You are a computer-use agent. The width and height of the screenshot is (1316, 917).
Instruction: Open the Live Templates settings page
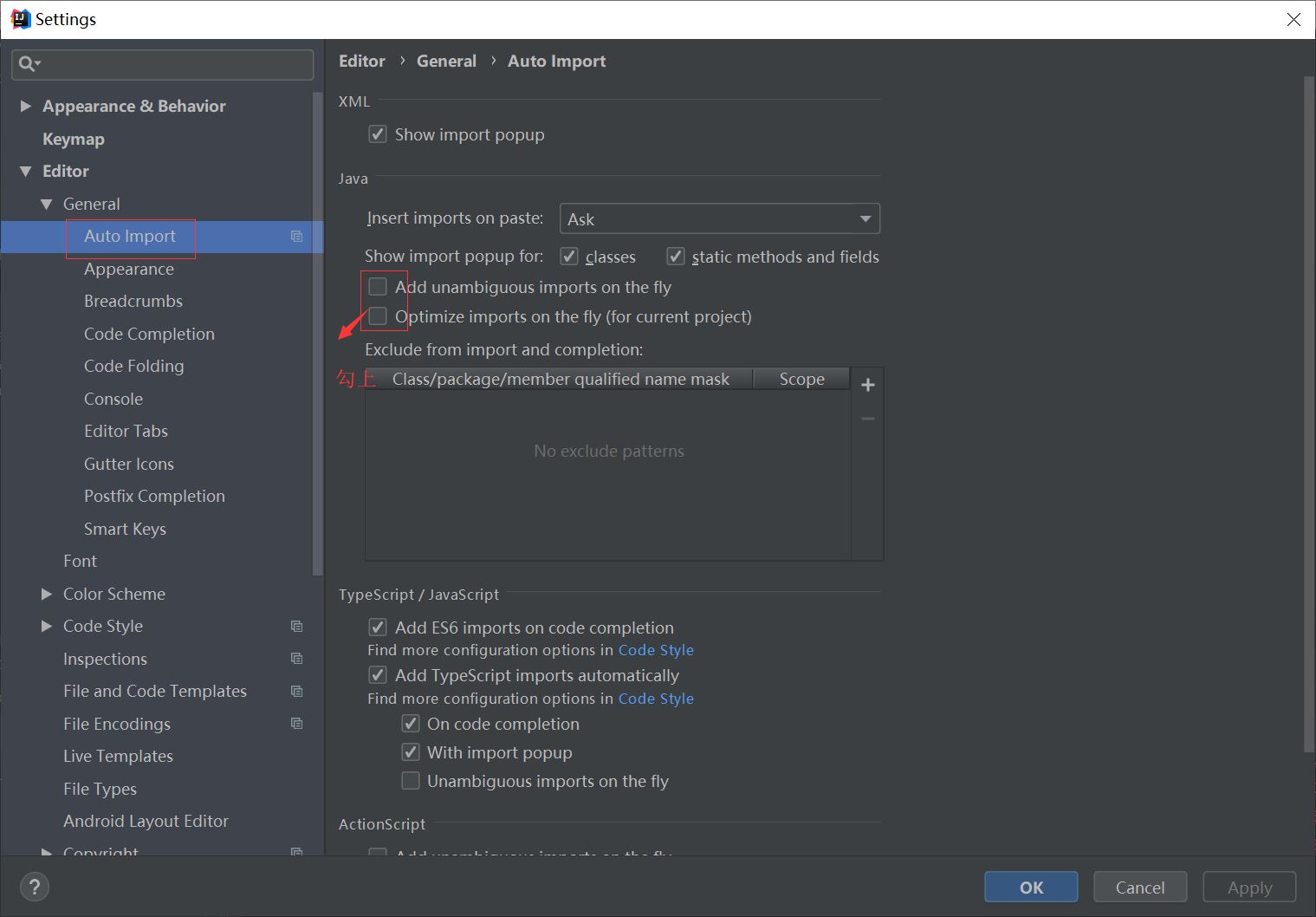tap(118, 756)
